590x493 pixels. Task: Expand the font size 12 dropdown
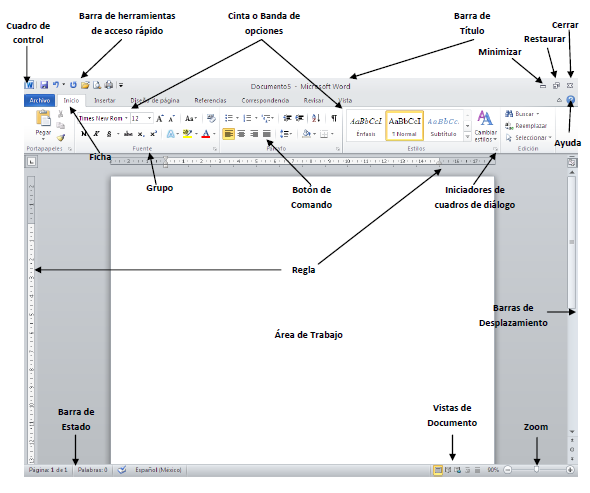pos(149,118)
